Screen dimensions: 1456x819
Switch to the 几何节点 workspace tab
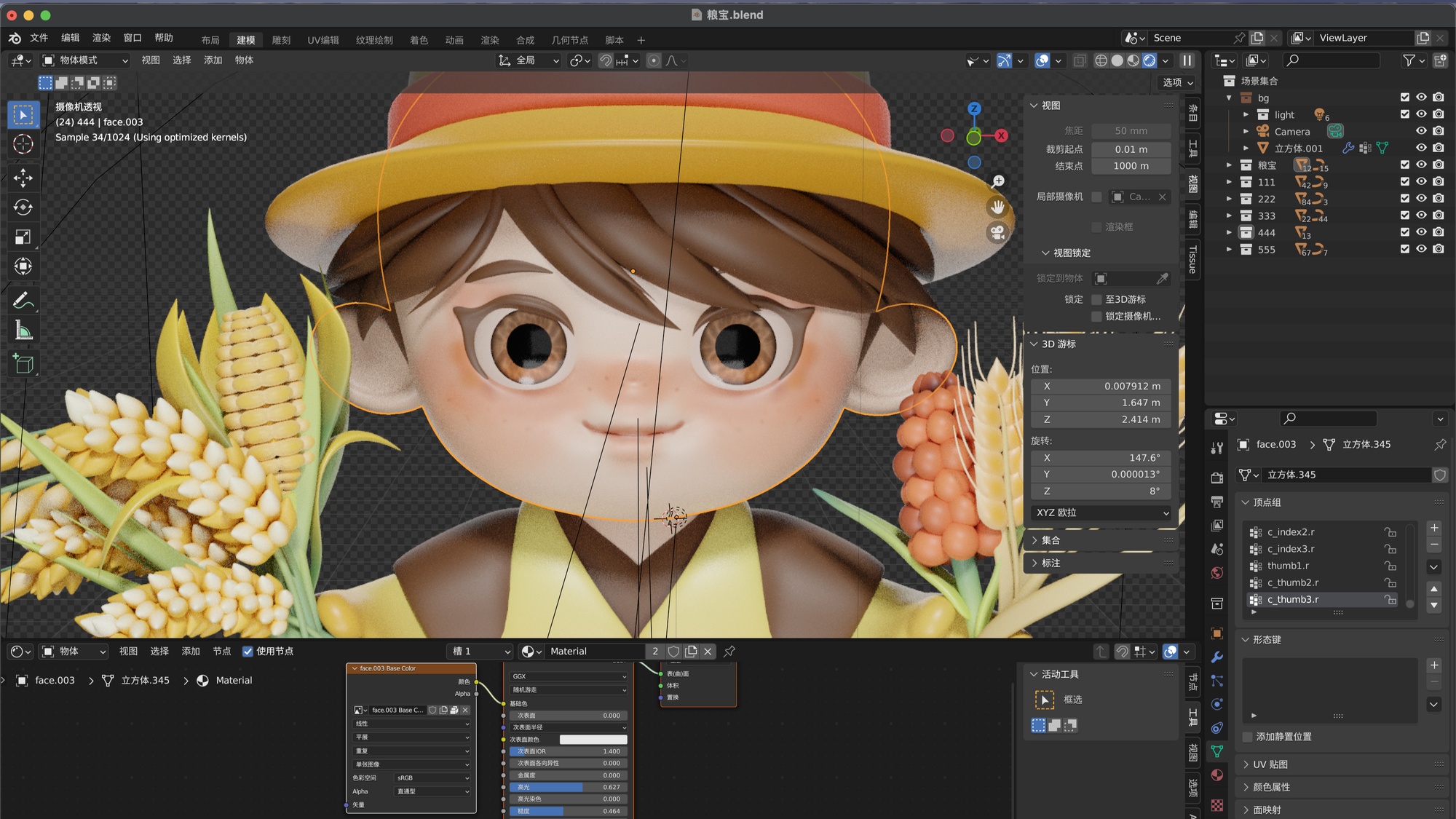569,40
